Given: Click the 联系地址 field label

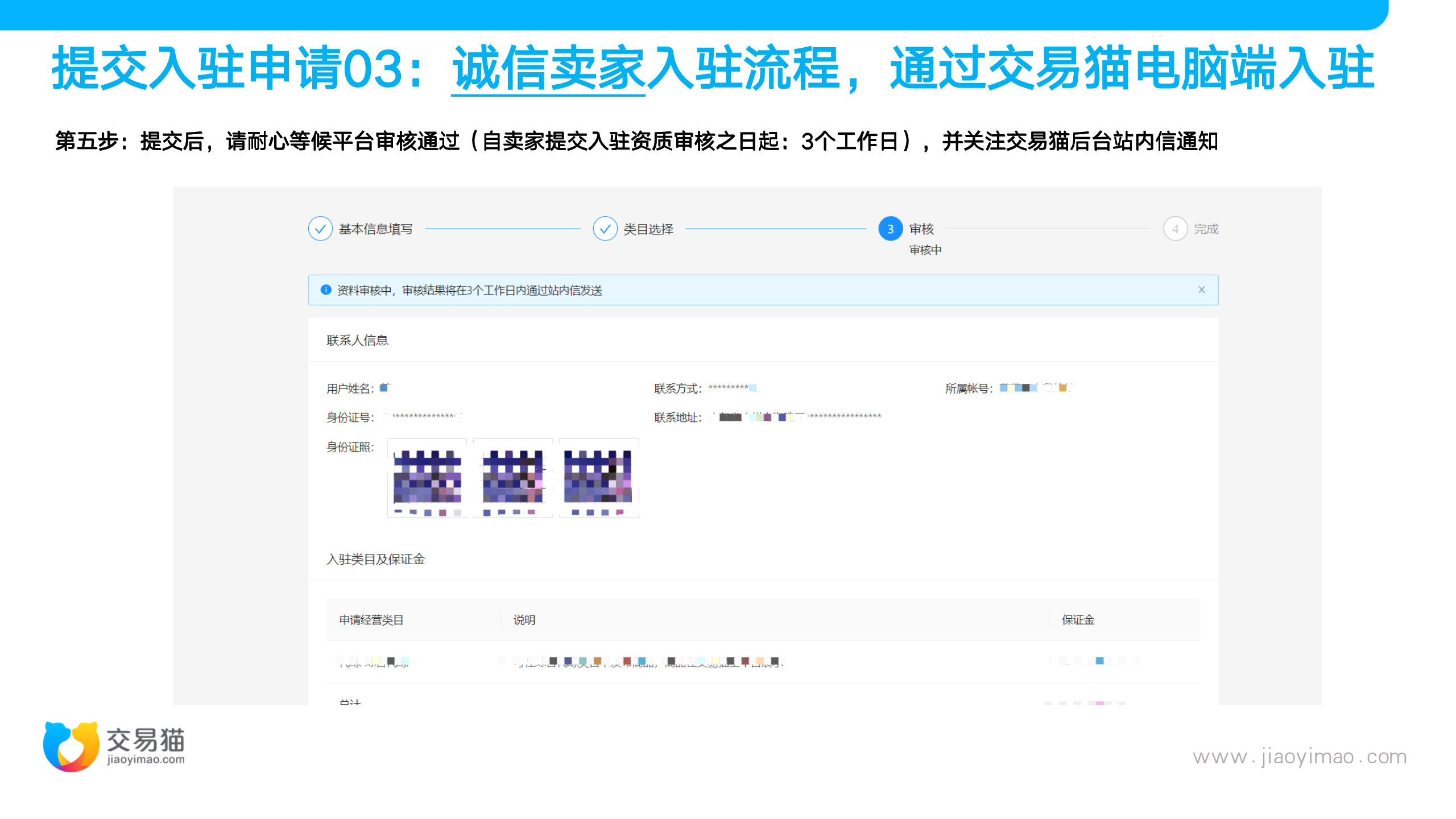Looking at the screenshot, I should pos(678,417).
